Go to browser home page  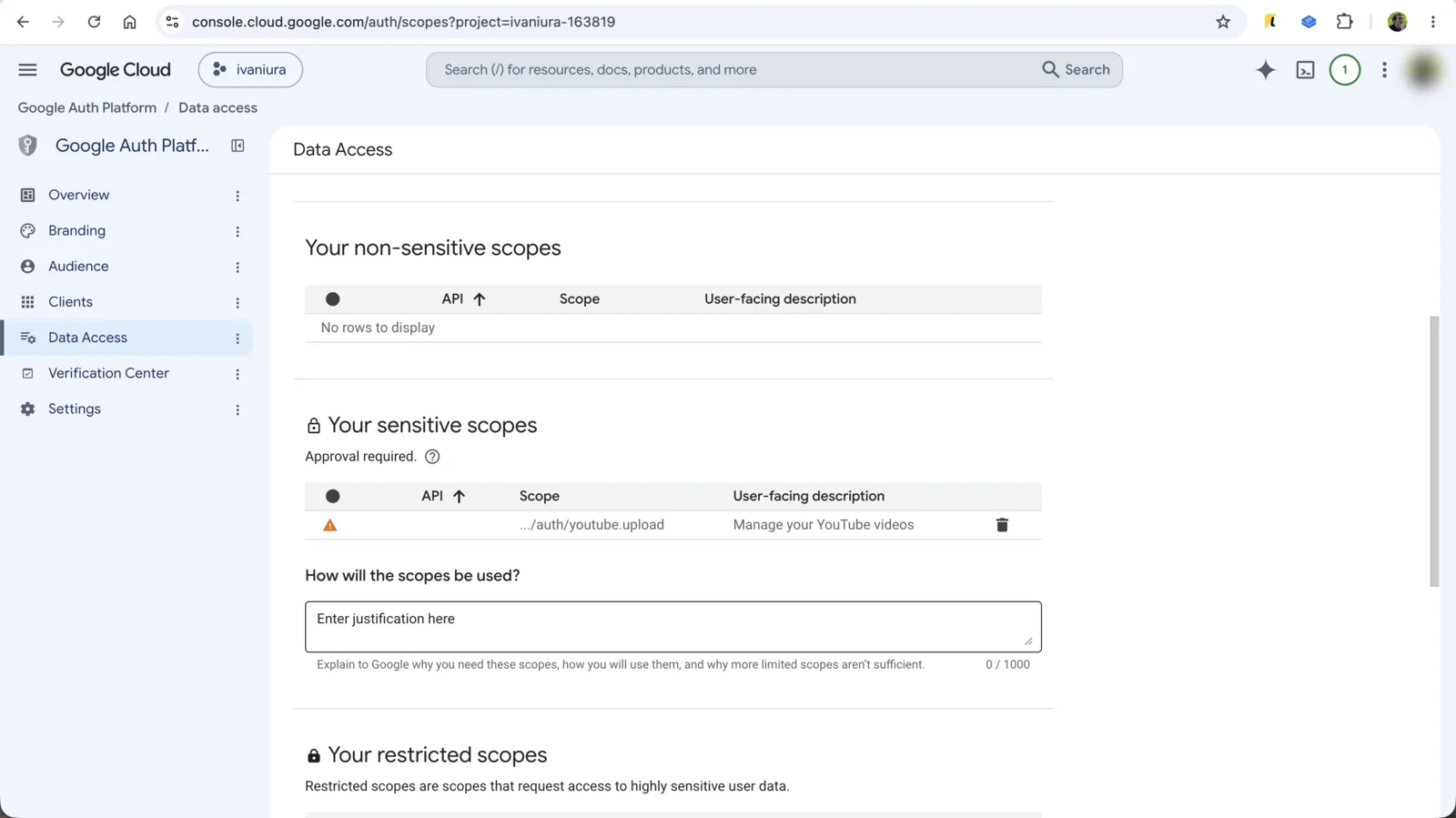point(129,22)
